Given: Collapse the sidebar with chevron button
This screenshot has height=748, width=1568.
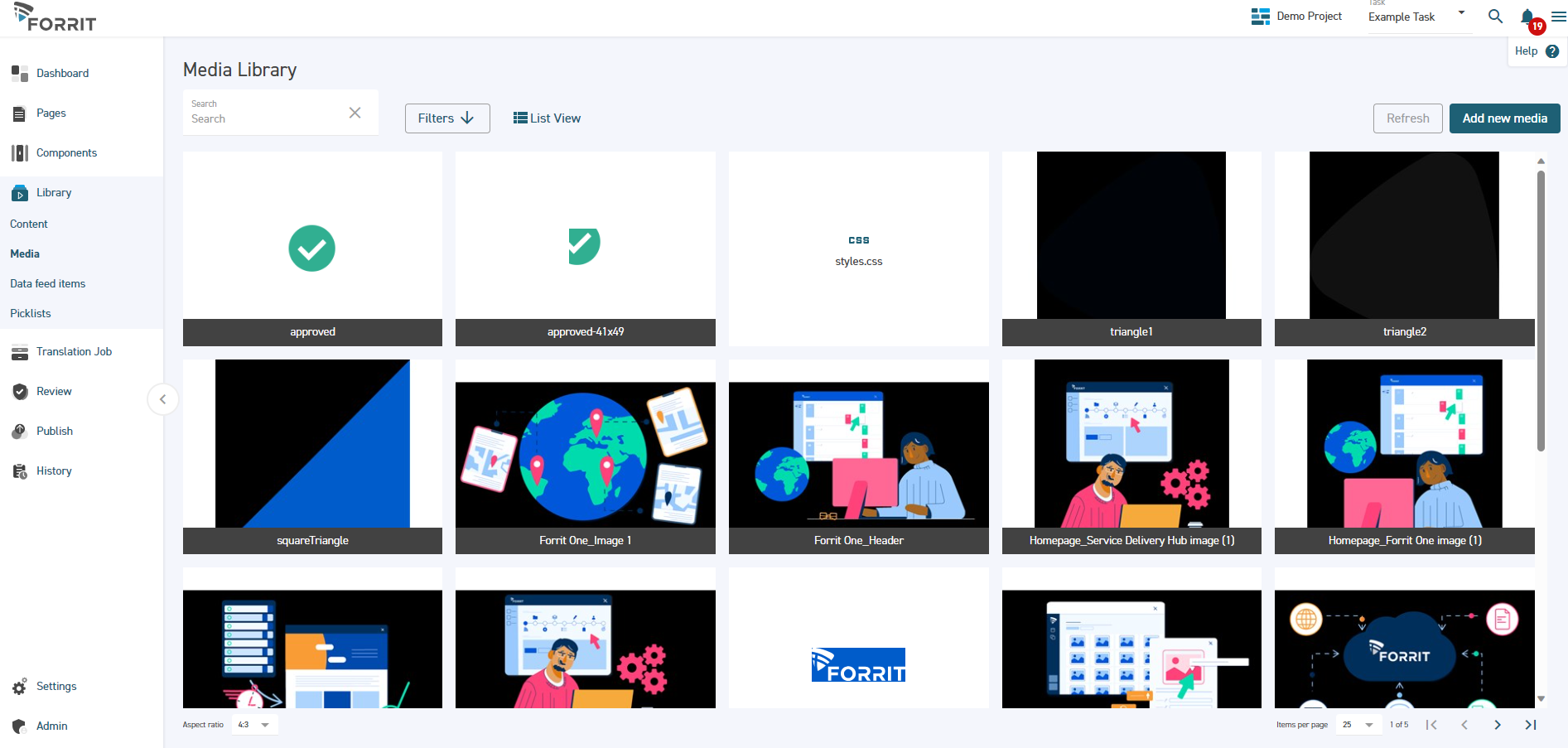Looking at the screenshot, I should coord(163,399).
